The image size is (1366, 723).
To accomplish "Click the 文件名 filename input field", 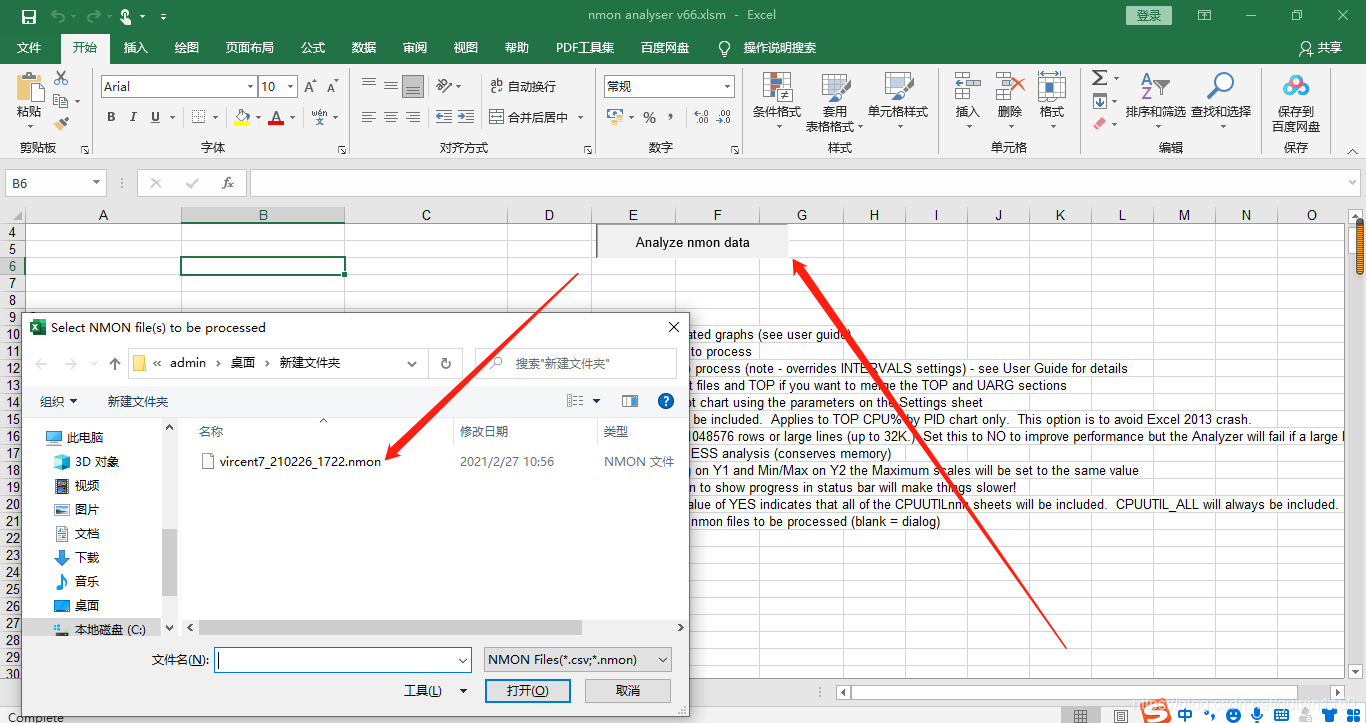I will click(x=335, y=660).
